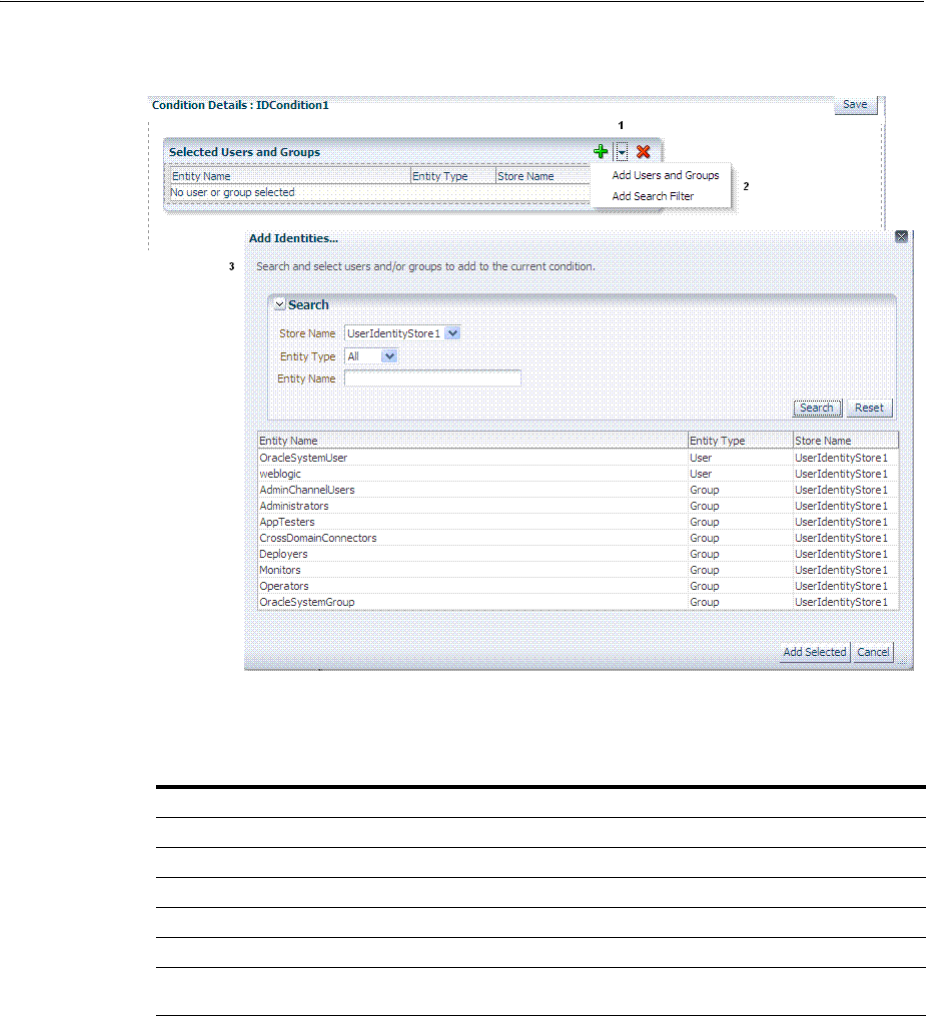Choose Add Search Filter menu item
Viewport: 926px width, 1016px height.
[x=653, y=196]
